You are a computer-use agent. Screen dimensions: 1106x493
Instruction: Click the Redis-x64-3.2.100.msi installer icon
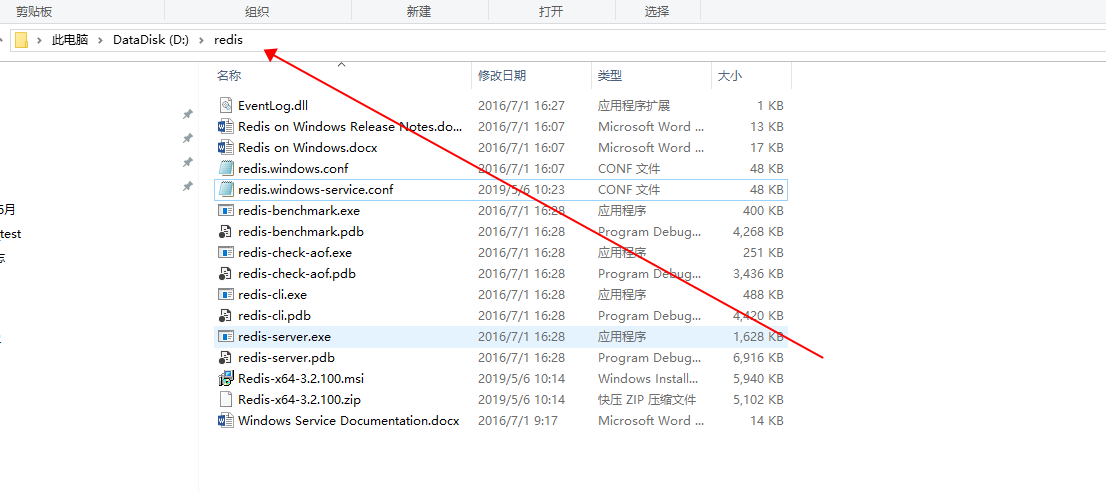click(x=226, y=378)
